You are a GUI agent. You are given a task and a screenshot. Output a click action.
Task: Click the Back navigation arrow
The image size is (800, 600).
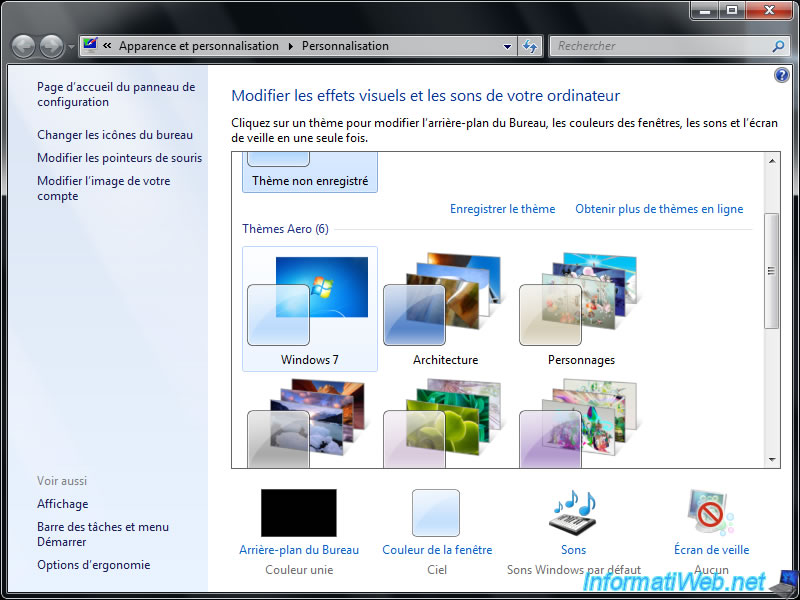(x=23, y=47)
